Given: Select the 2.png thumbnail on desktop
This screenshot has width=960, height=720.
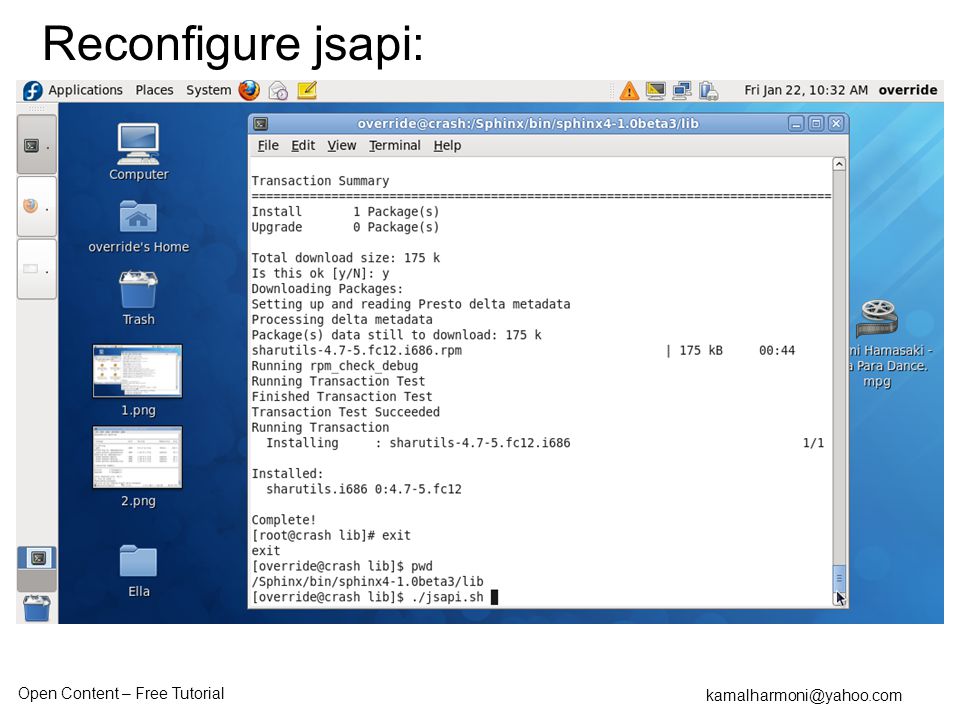Looking at the screenshot, I should tap(138, 467).
